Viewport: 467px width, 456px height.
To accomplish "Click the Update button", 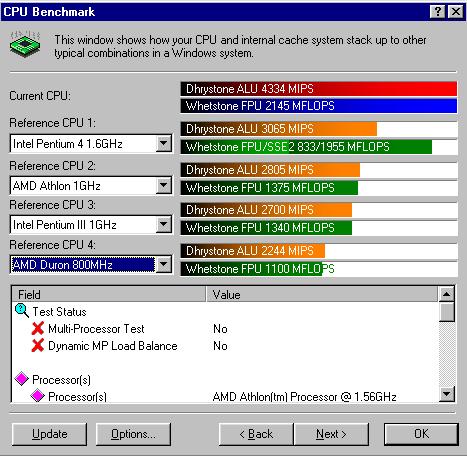I will click(49, 434).
